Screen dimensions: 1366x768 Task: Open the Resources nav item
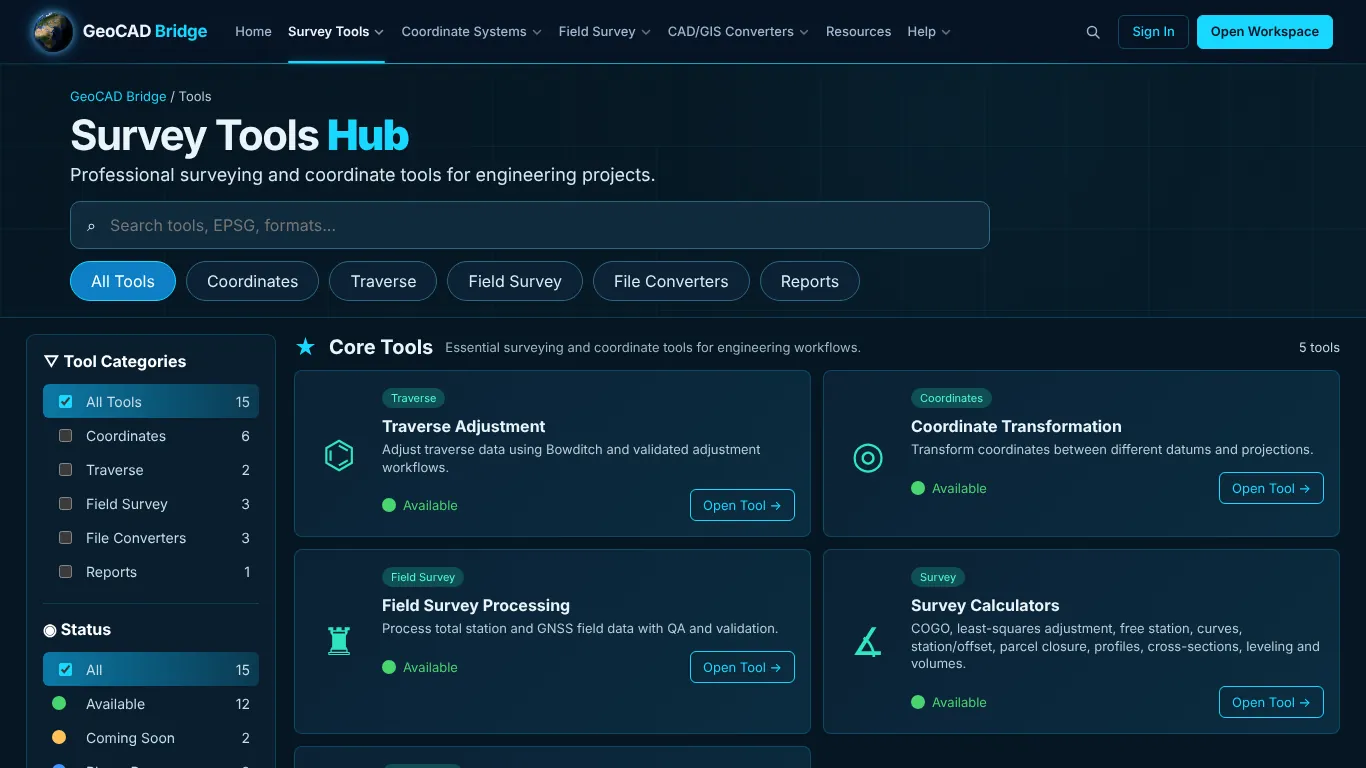pyautogui.click(x=858, y=32)
